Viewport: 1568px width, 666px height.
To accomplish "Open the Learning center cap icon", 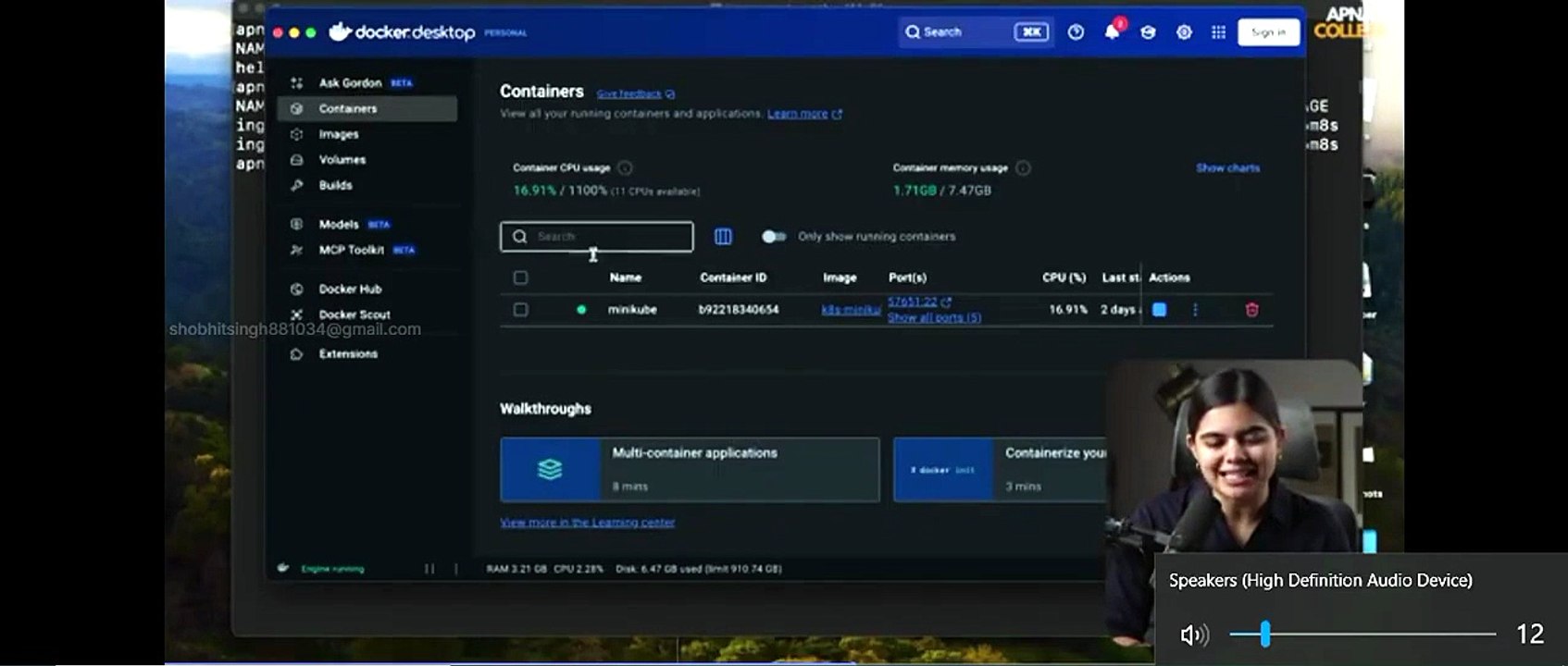I will pyautogui.click(x=1148, y=32).
